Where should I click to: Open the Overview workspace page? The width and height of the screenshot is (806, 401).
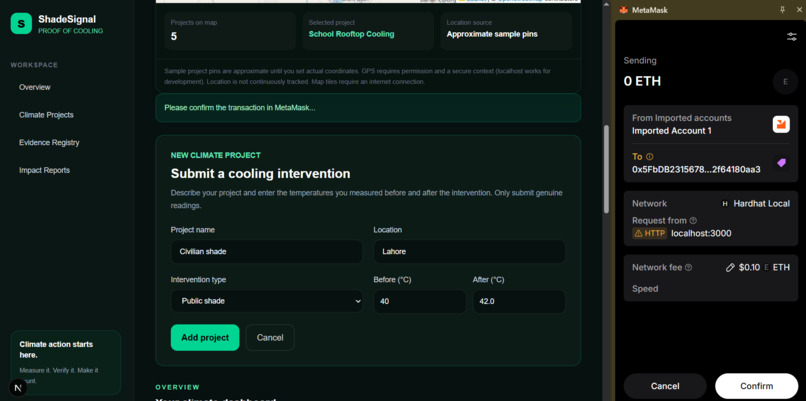tap(34, 87)
